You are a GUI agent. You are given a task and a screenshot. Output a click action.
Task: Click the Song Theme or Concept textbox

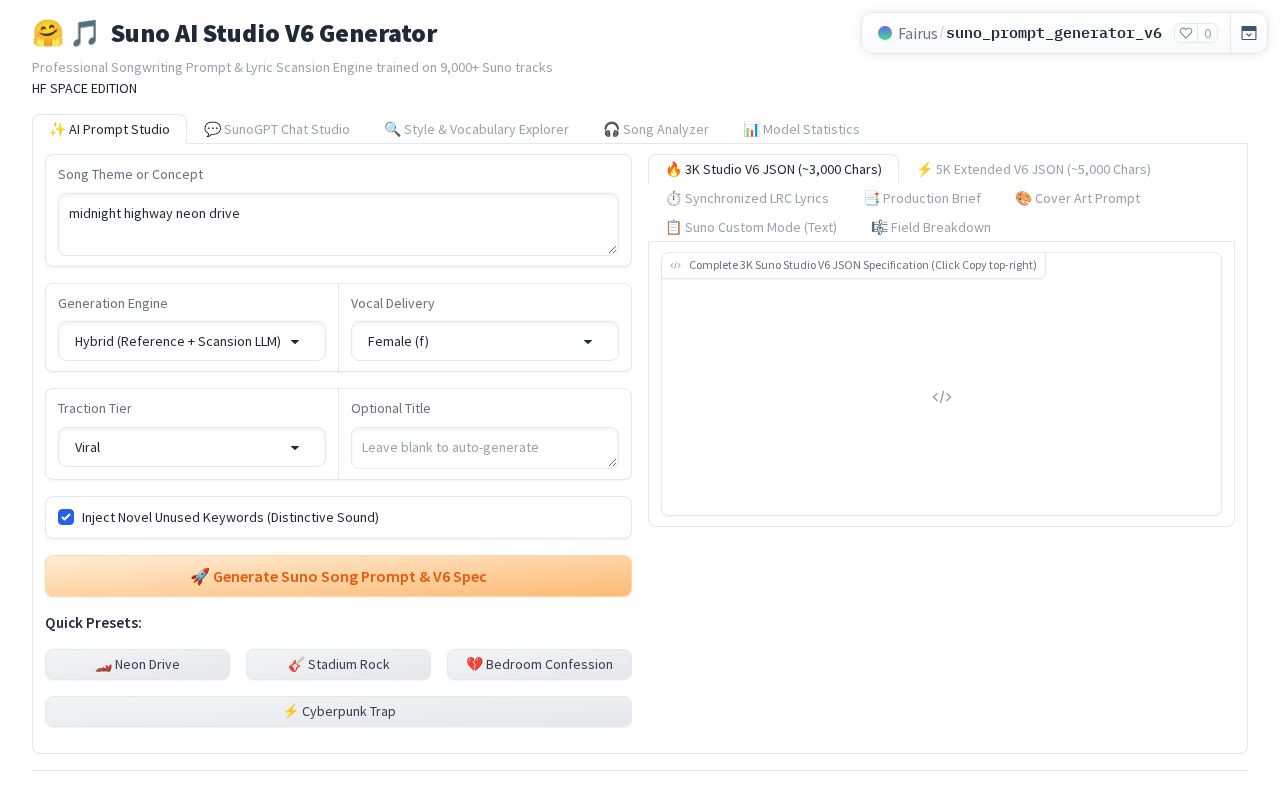[x=338, y=224]
